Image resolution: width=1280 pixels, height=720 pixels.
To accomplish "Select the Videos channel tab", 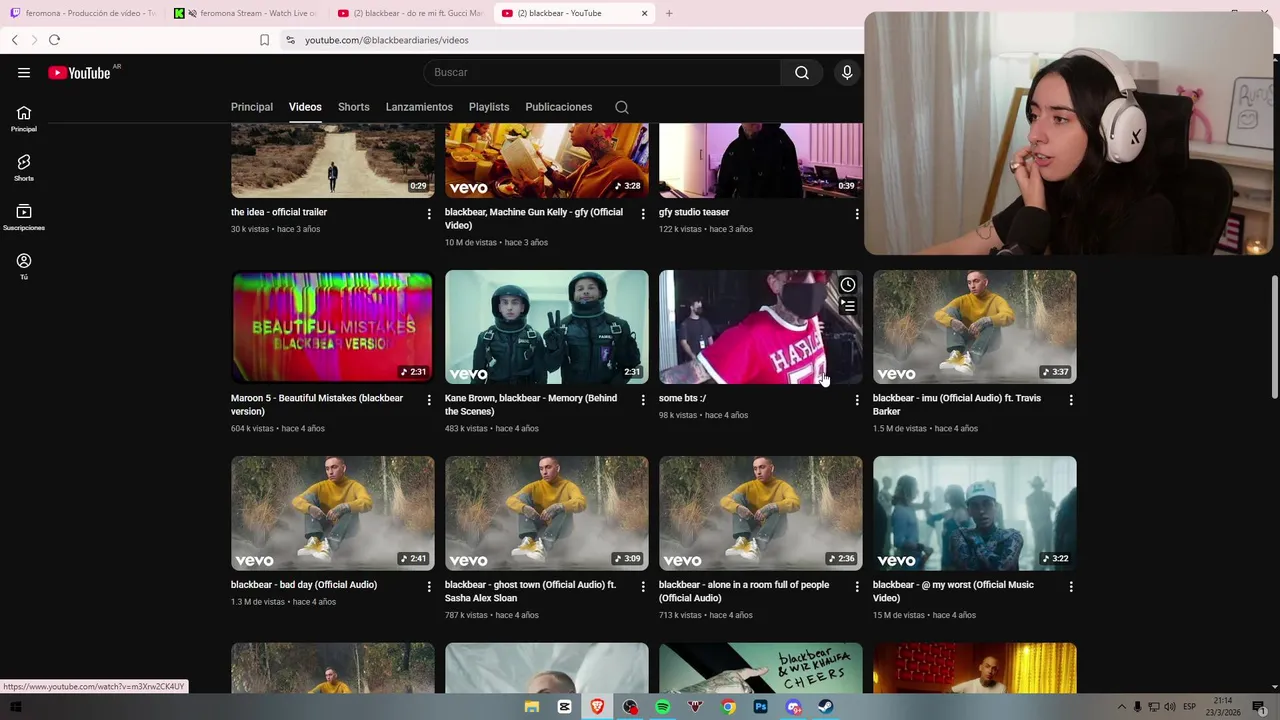I will coord(305,107).
